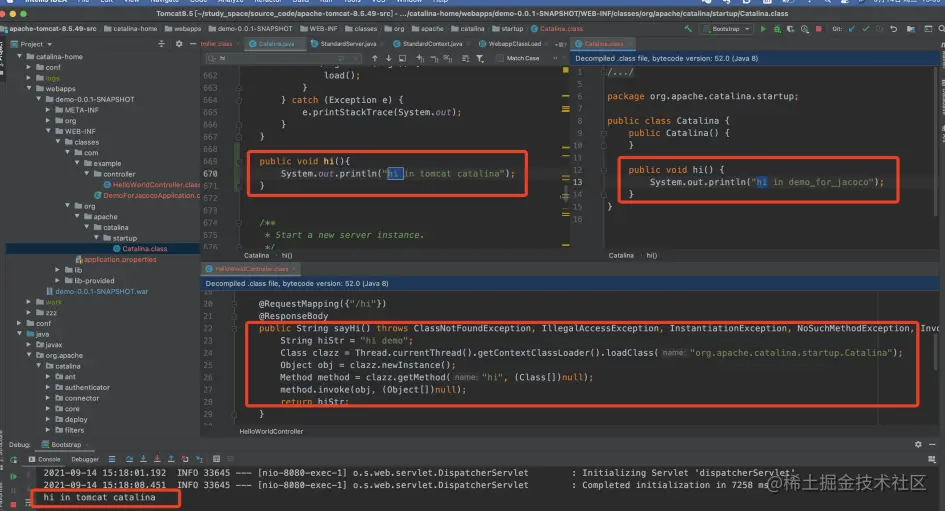Go to previous search occurrence arrow
945x511 pixels.
coord(374,58)
